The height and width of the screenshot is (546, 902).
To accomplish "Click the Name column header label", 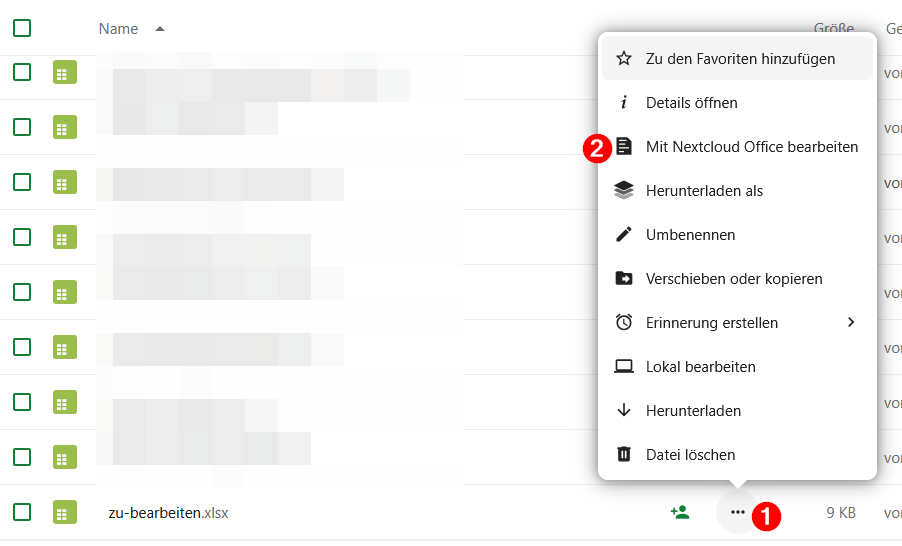I will [118, 29].
